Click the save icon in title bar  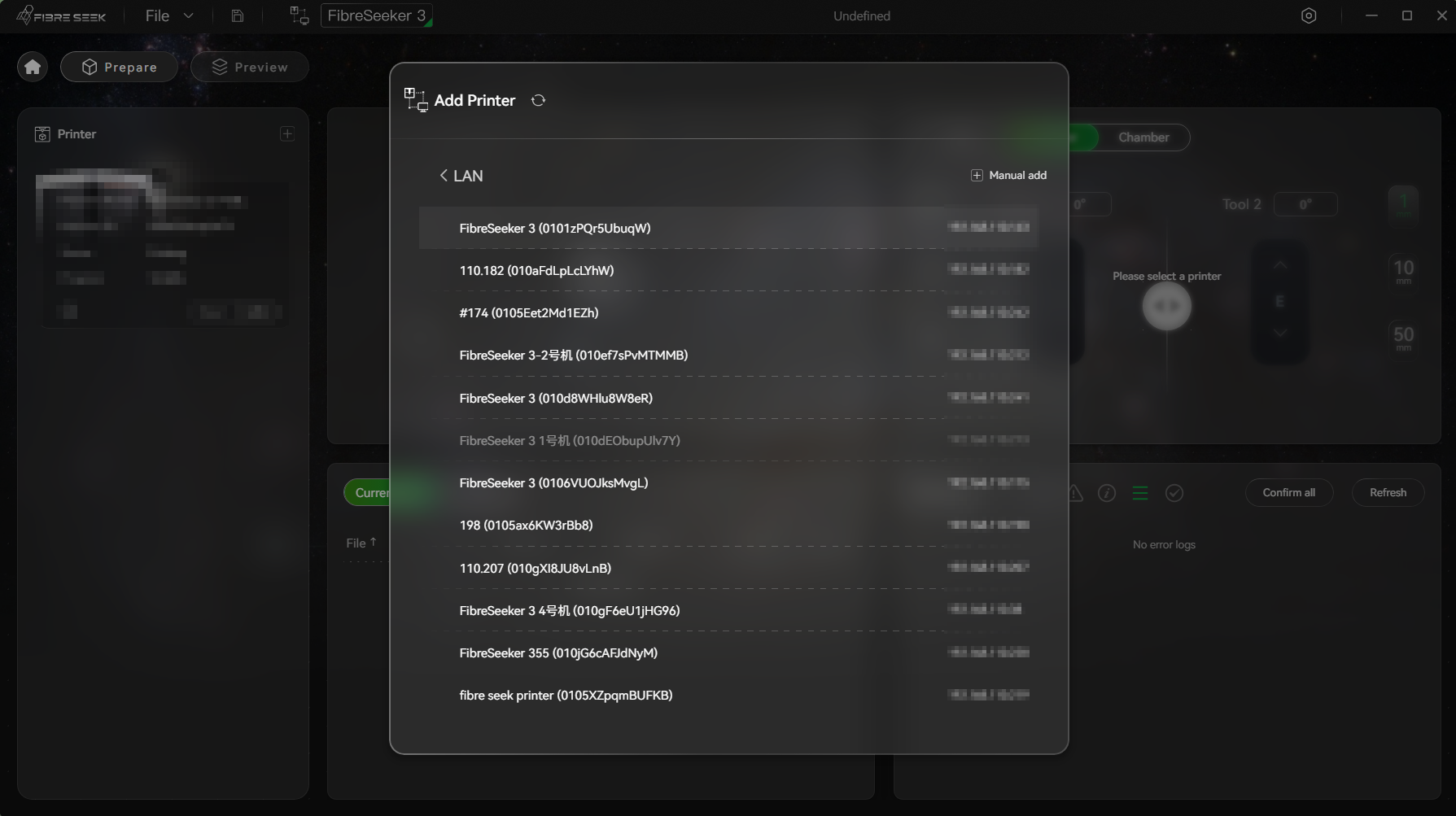(x=238, y=15)
